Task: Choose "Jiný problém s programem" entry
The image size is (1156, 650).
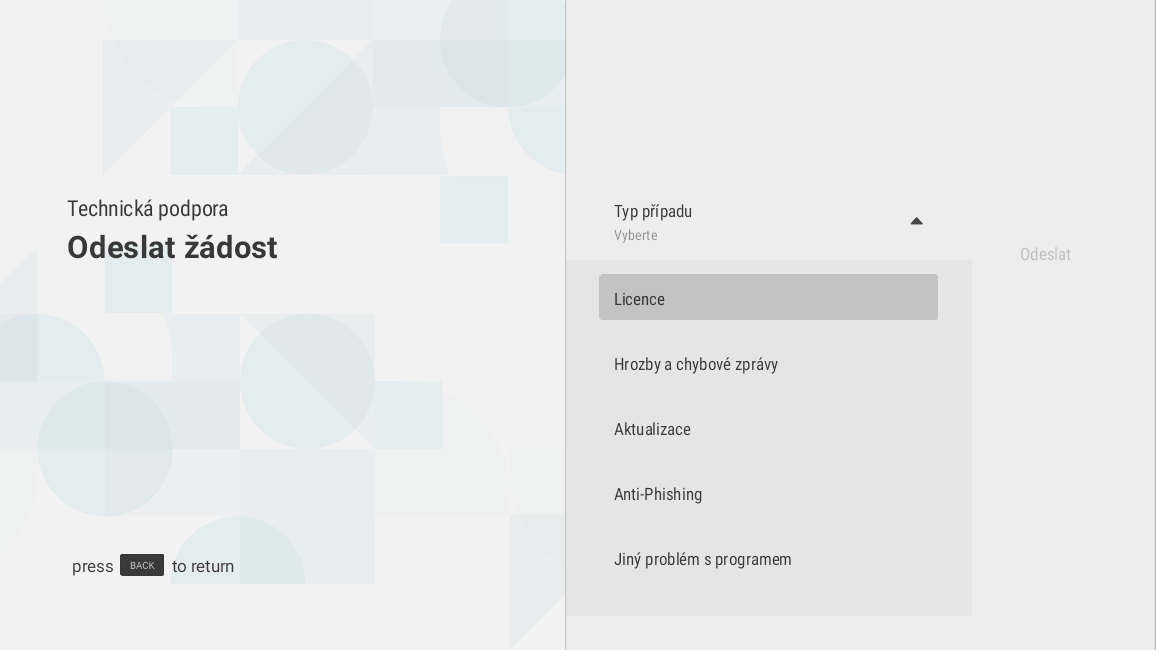Action: point(703,559)
